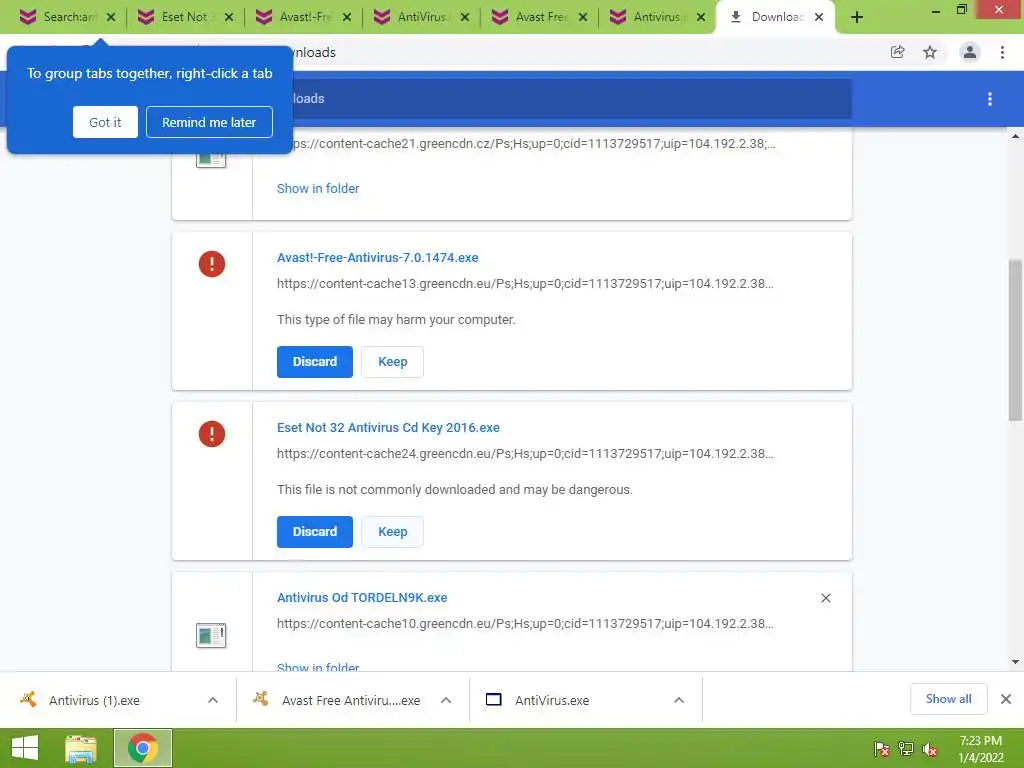Open the profile avatar icon
The width and height of the screenshot is (1024, 768).
[970, 52]
